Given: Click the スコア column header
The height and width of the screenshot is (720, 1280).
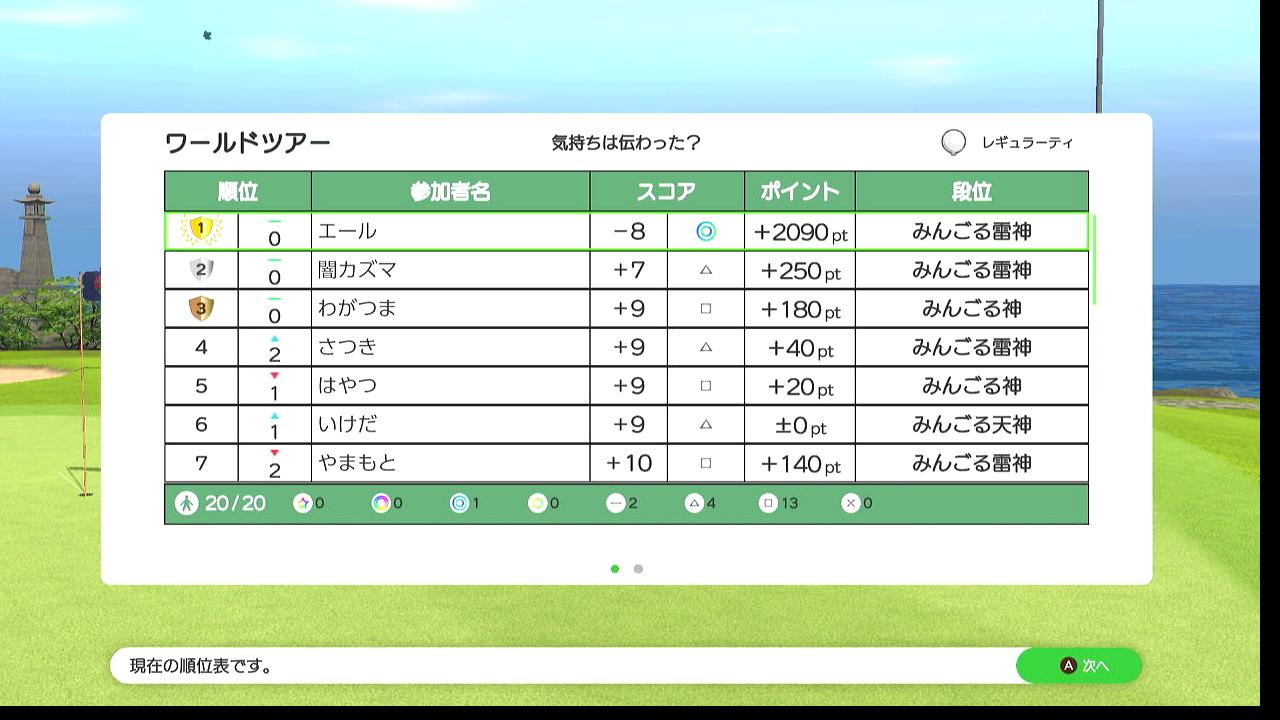Looking at the screenshot, I should point(666,192).
